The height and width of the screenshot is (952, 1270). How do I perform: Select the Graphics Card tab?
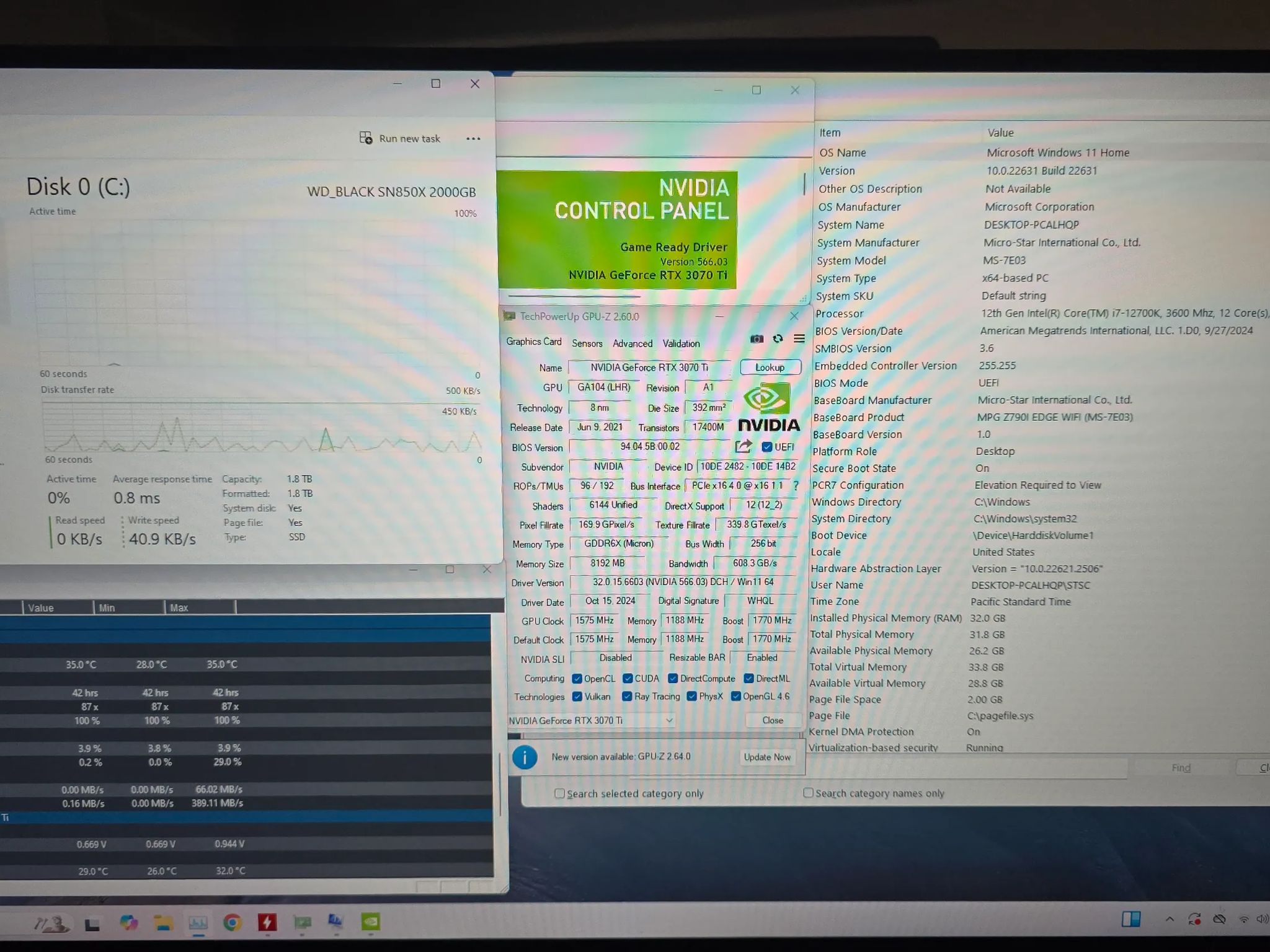[x=533, y=342]
